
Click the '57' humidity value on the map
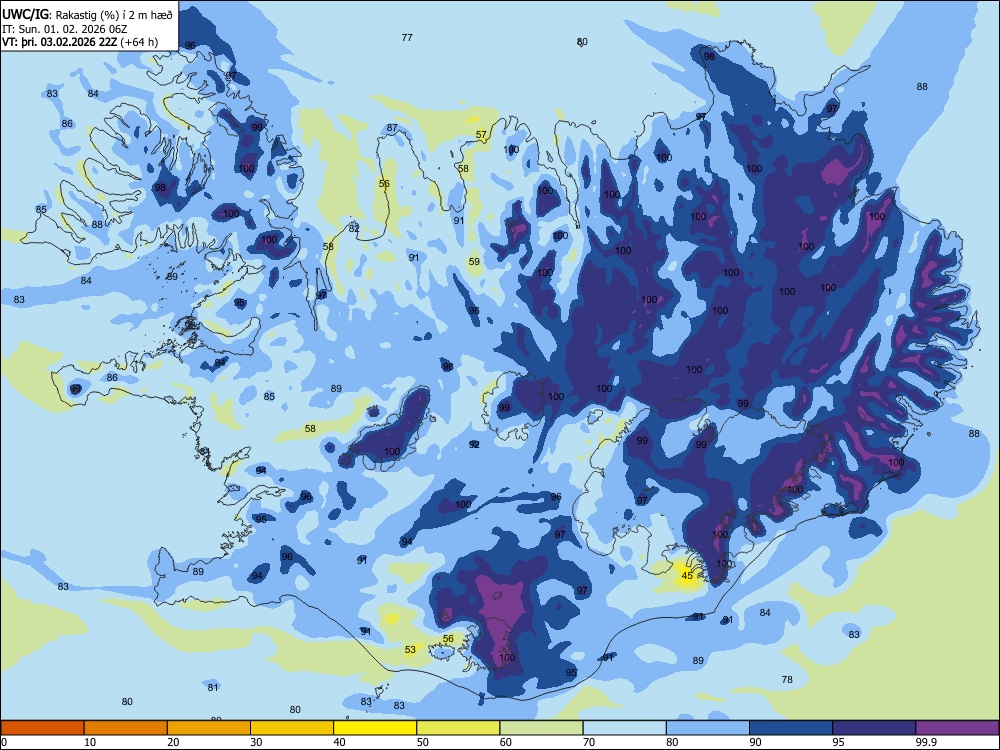[x=481, y=135]
